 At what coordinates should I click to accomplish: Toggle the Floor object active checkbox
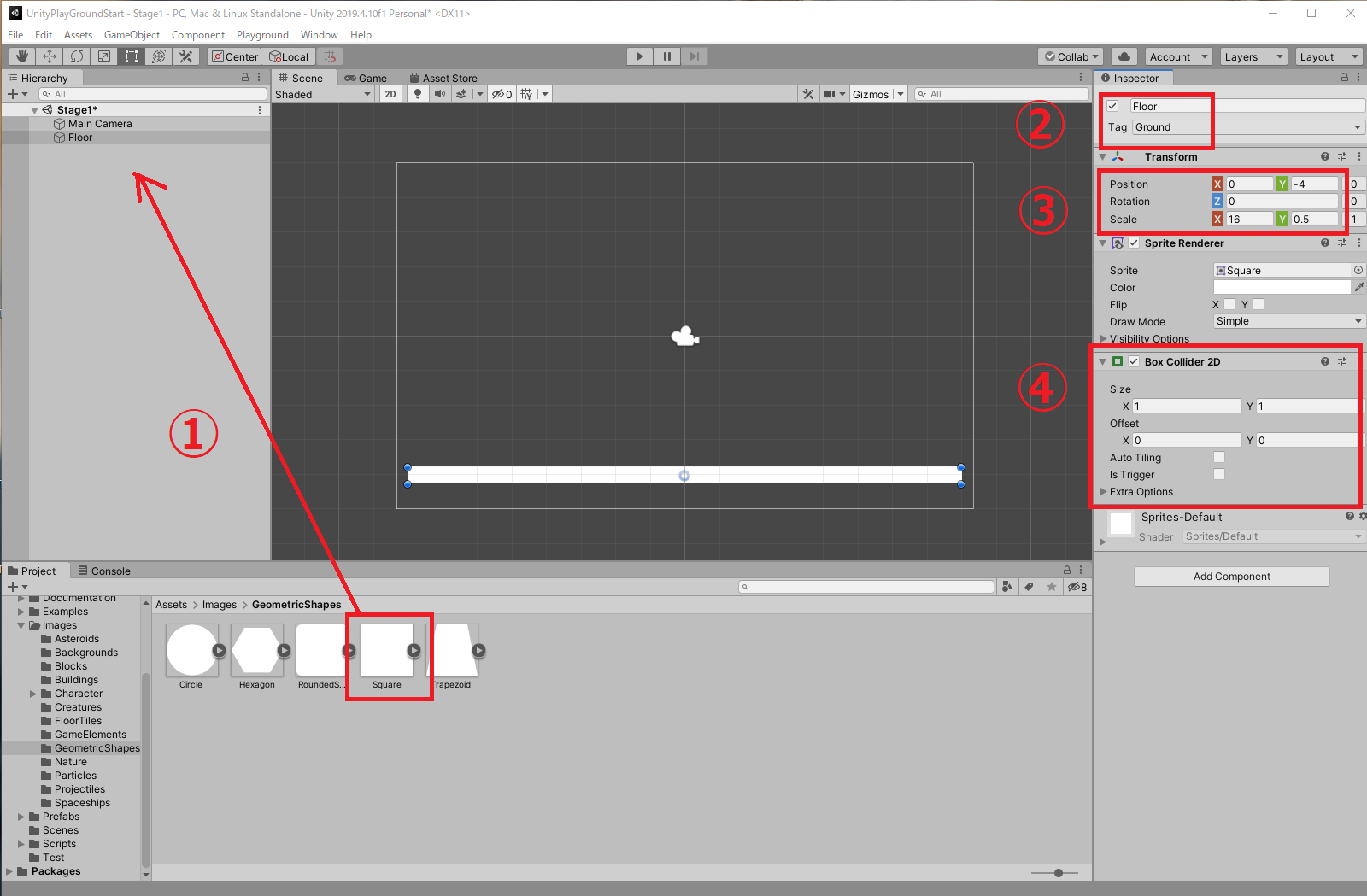pyautogui.click(x=1113, y=106)
